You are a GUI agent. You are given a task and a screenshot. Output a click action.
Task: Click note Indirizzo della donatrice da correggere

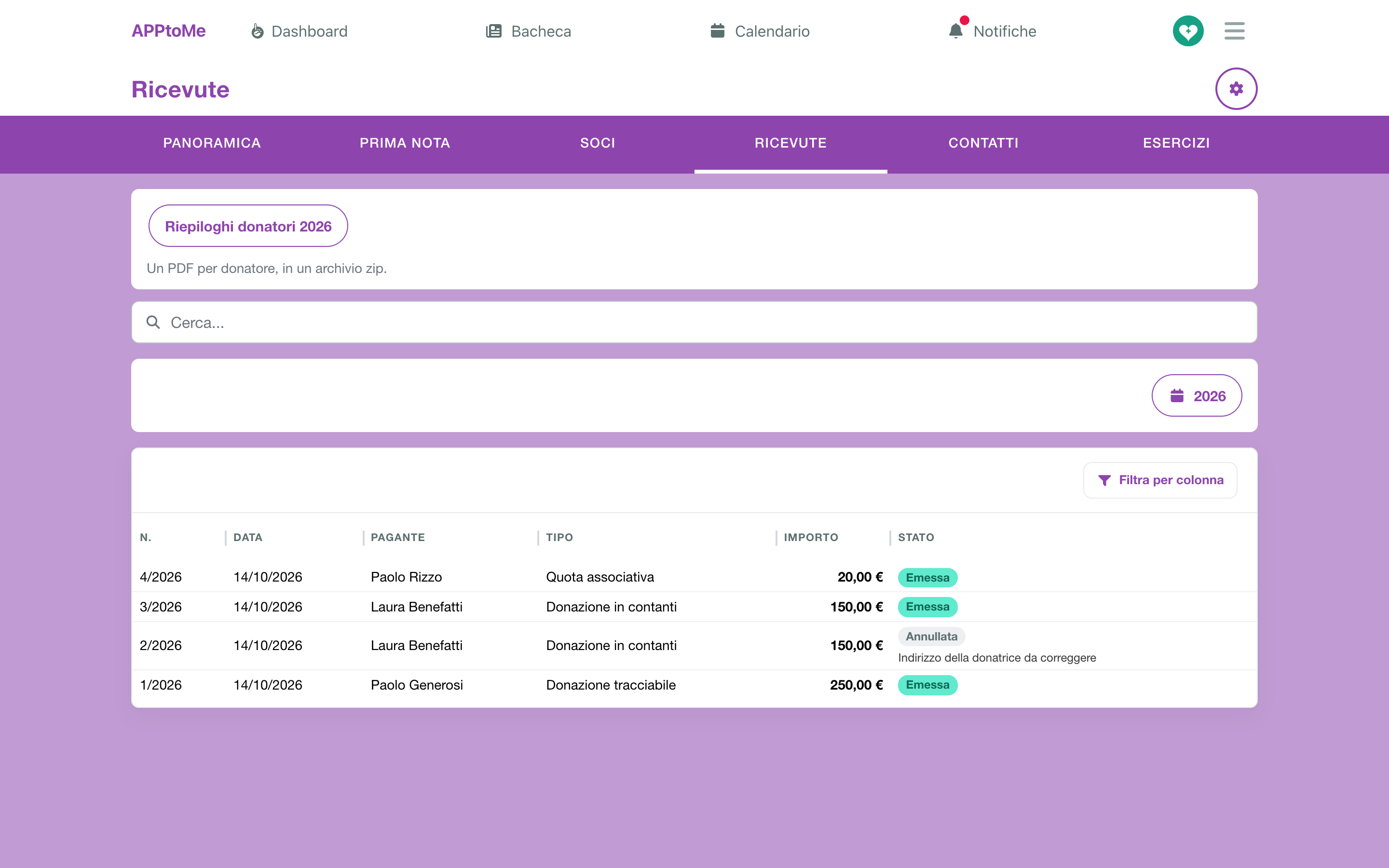point(996,658)
